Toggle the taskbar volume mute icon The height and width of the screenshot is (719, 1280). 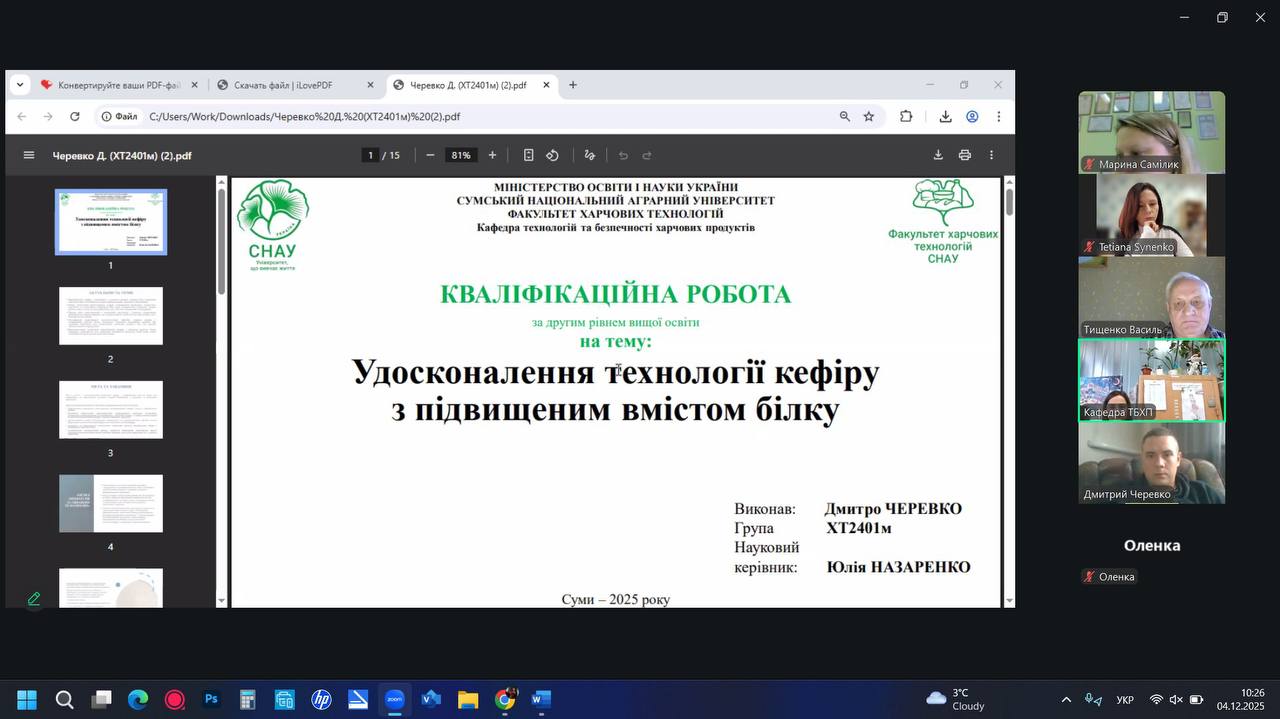point(1176,699)
